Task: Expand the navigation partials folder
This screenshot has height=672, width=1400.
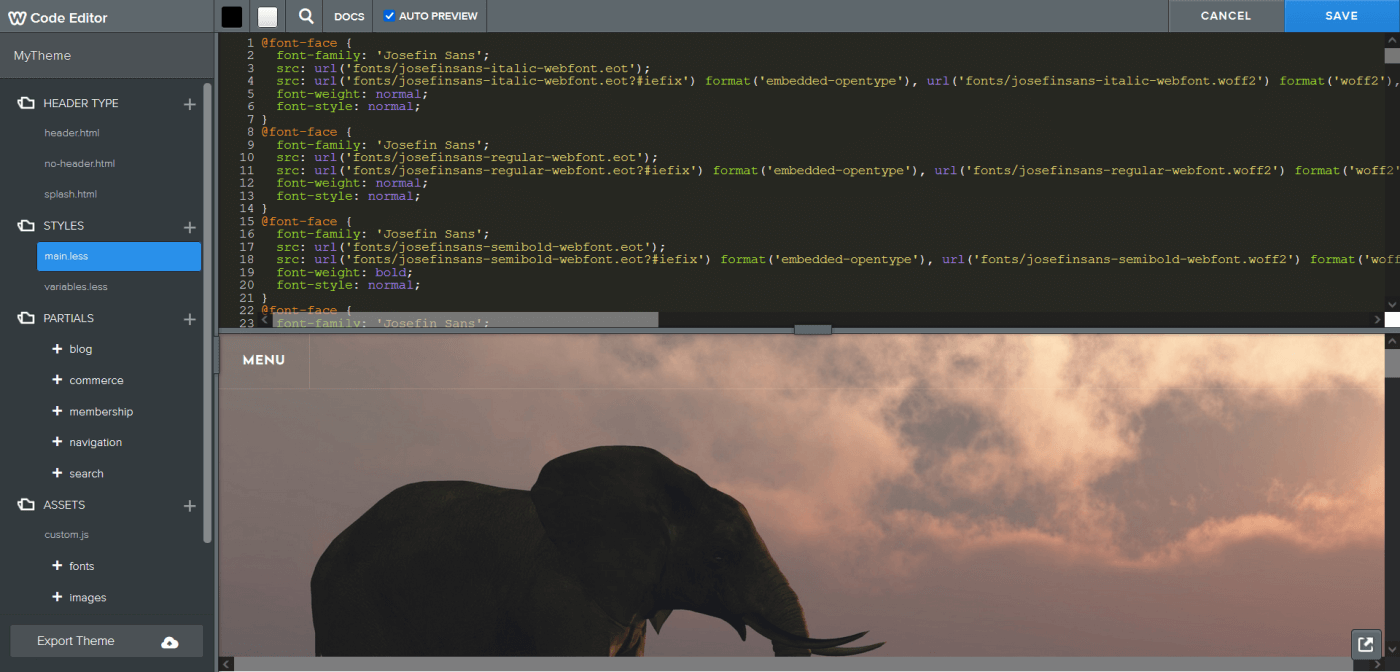Action: 57,442
